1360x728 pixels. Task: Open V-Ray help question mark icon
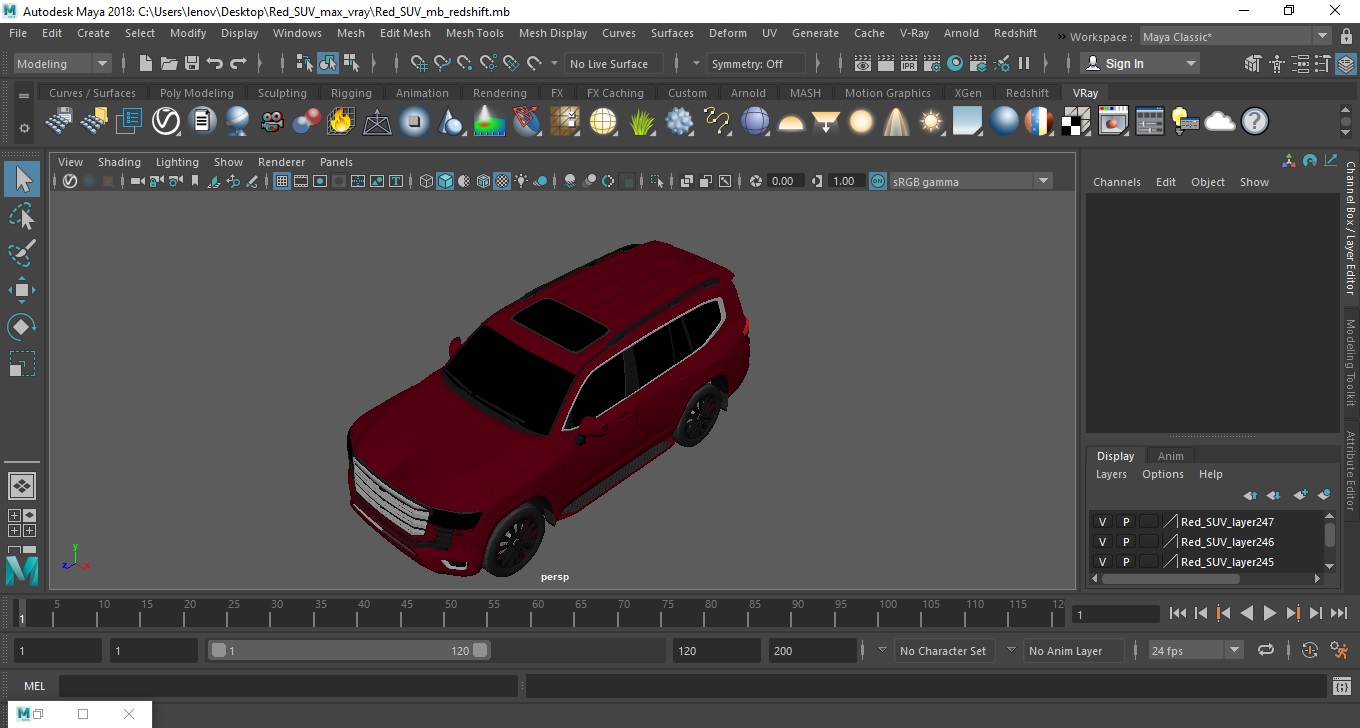[1255, 122]
